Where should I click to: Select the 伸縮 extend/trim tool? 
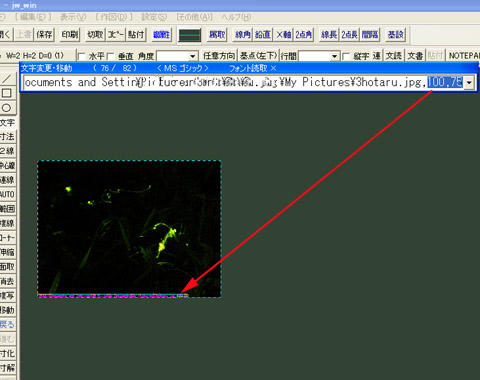click(x=7, y=252)
